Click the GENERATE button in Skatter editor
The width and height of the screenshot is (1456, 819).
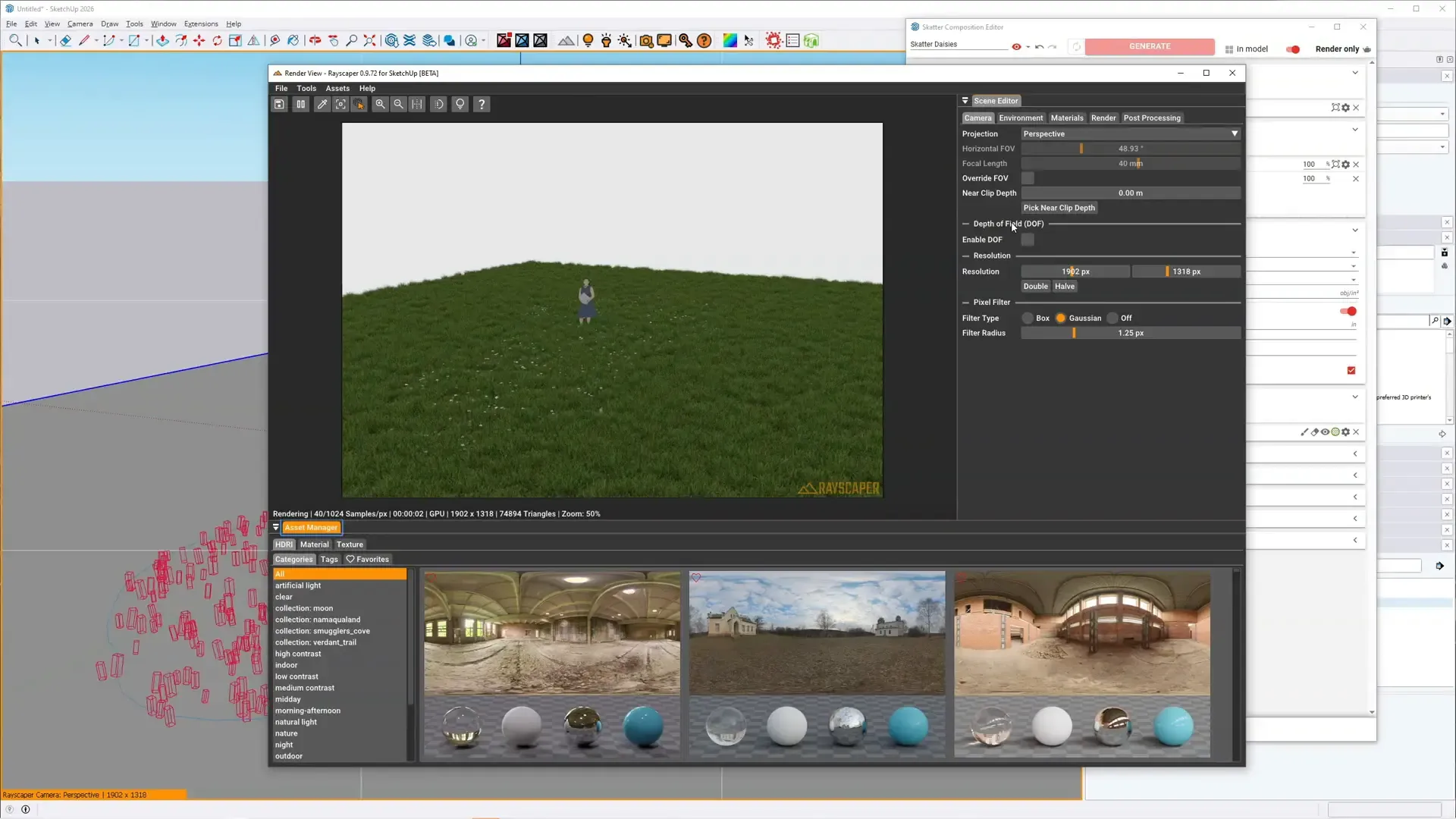tap(1150, 47)
